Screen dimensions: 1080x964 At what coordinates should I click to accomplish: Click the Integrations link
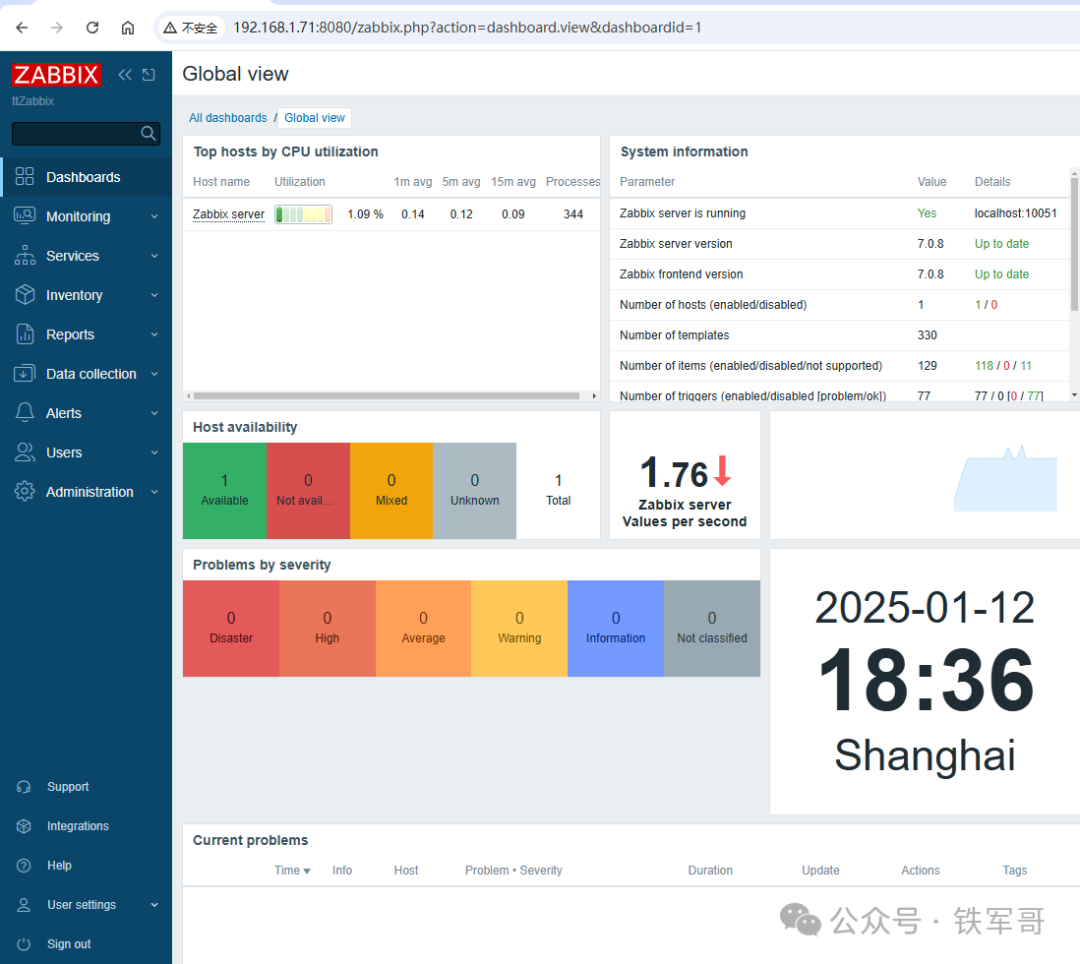click(78, 826)
